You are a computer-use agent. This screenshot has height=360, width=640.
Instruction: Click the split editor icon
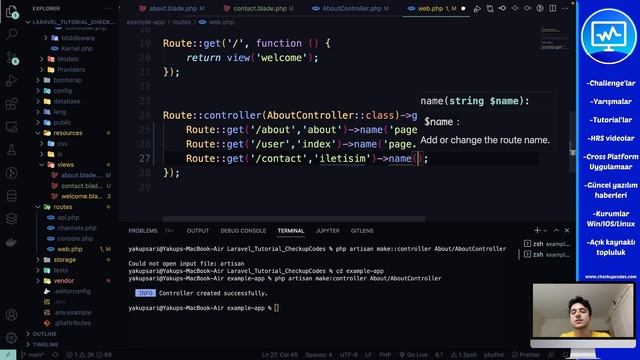pyautogui.click(x=553, y=8)
